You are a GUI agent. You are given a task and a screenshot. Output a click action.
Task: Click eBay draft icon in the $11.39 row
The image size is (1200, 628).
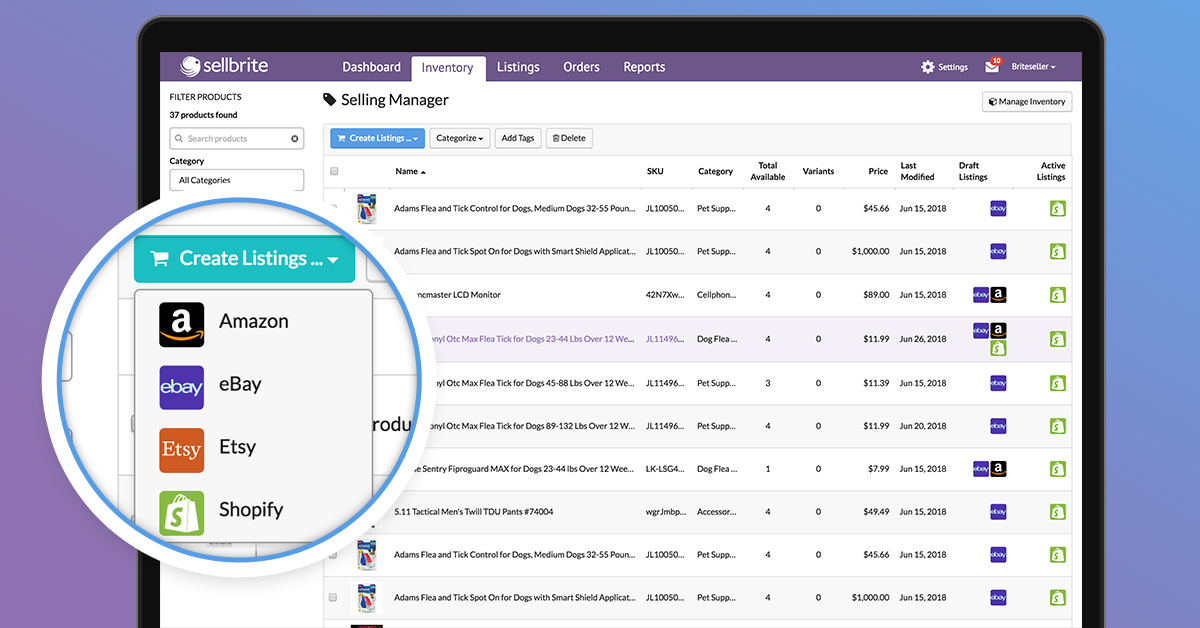tap(998, 383)
